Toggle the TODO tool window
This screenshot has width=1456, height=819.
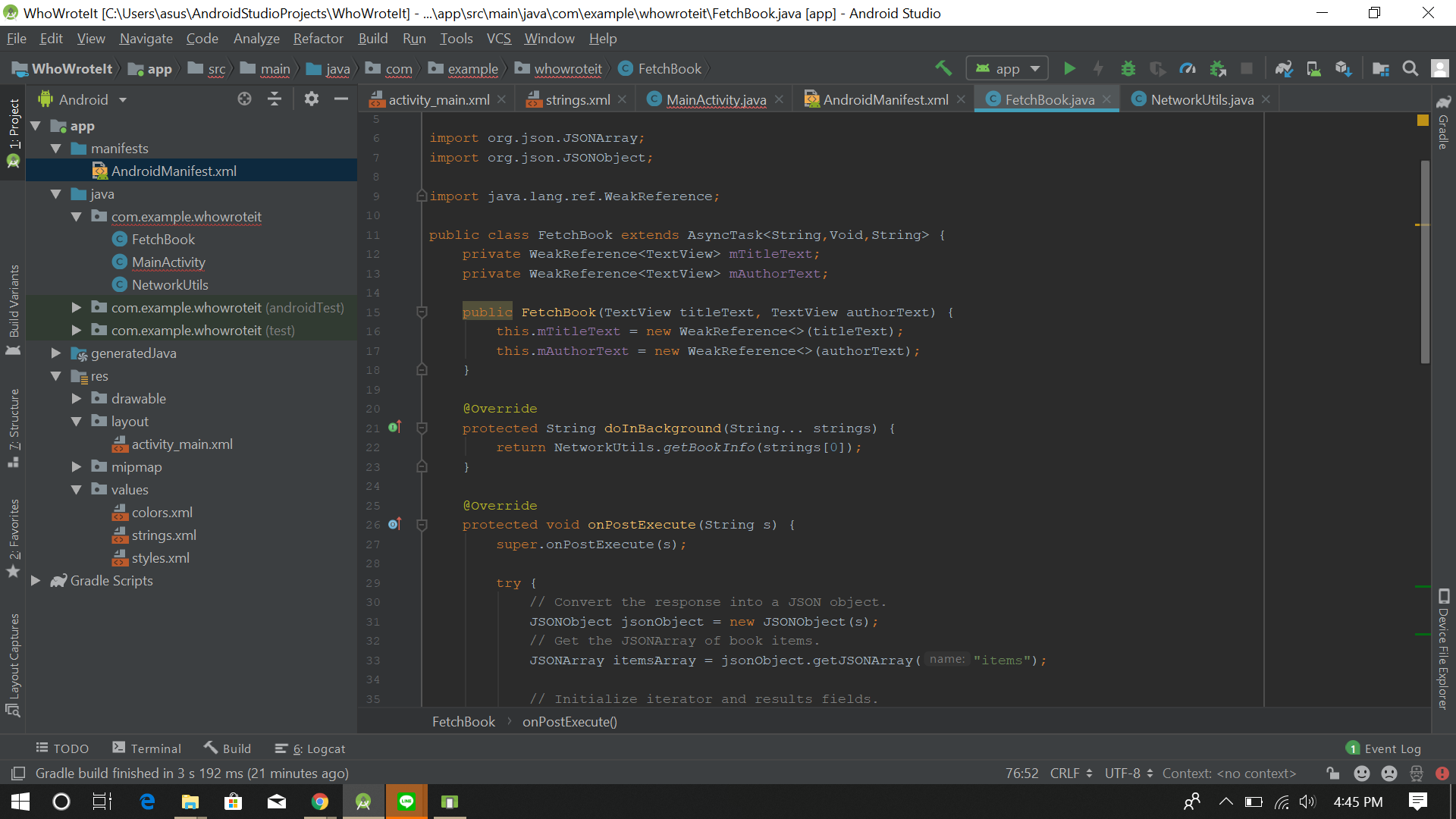click(62, 748)
